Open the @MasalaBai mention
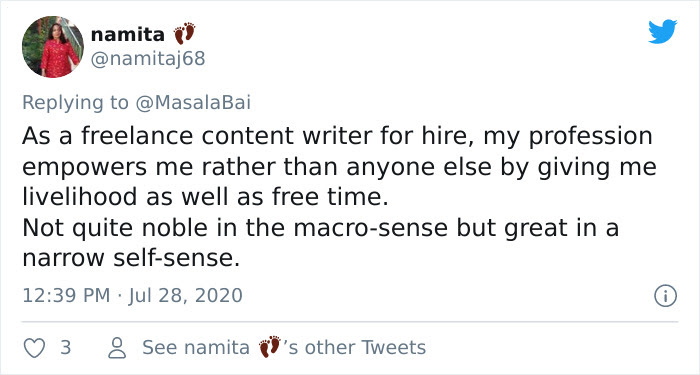This screenshot has width=700, height=375. click(193, 103)
